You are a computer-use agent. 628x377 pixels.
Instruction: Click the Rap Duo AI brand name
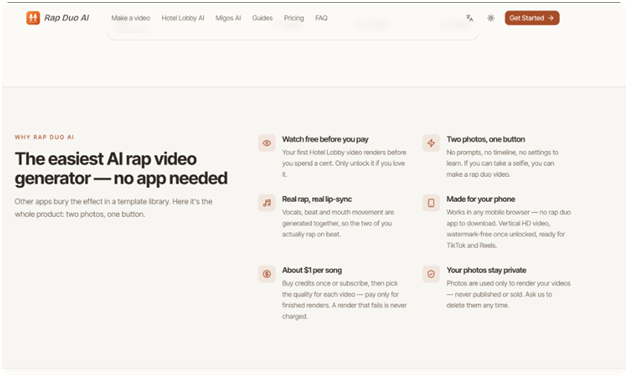point(66,18)
